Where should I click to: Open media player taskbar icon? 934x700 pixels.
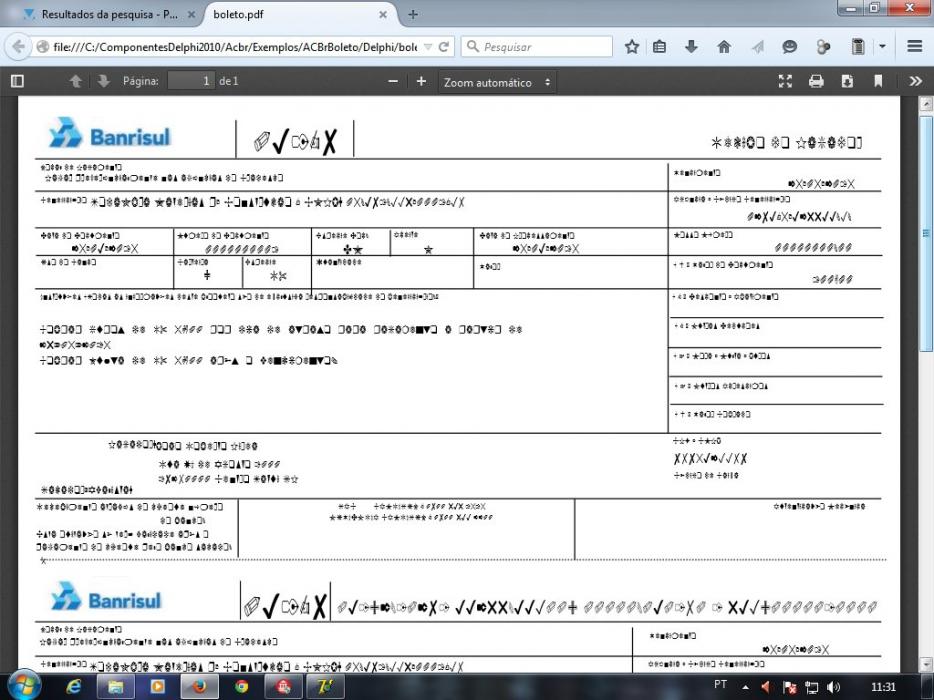tap(157, 687)
